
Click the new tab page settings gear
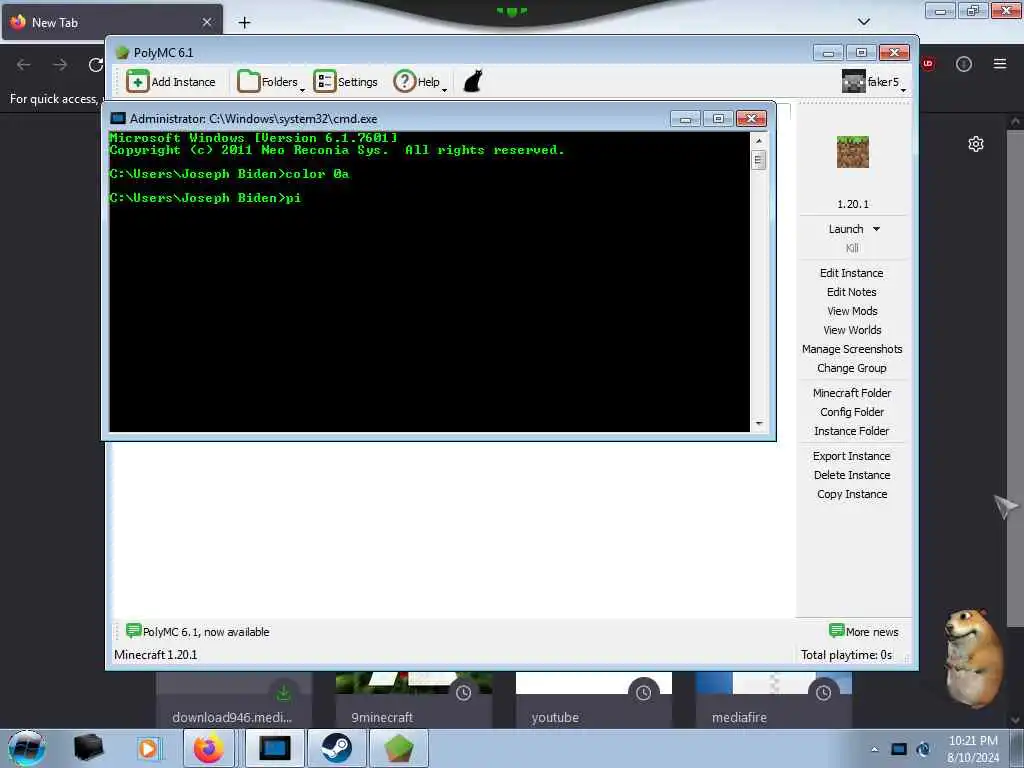coord(976,144)
